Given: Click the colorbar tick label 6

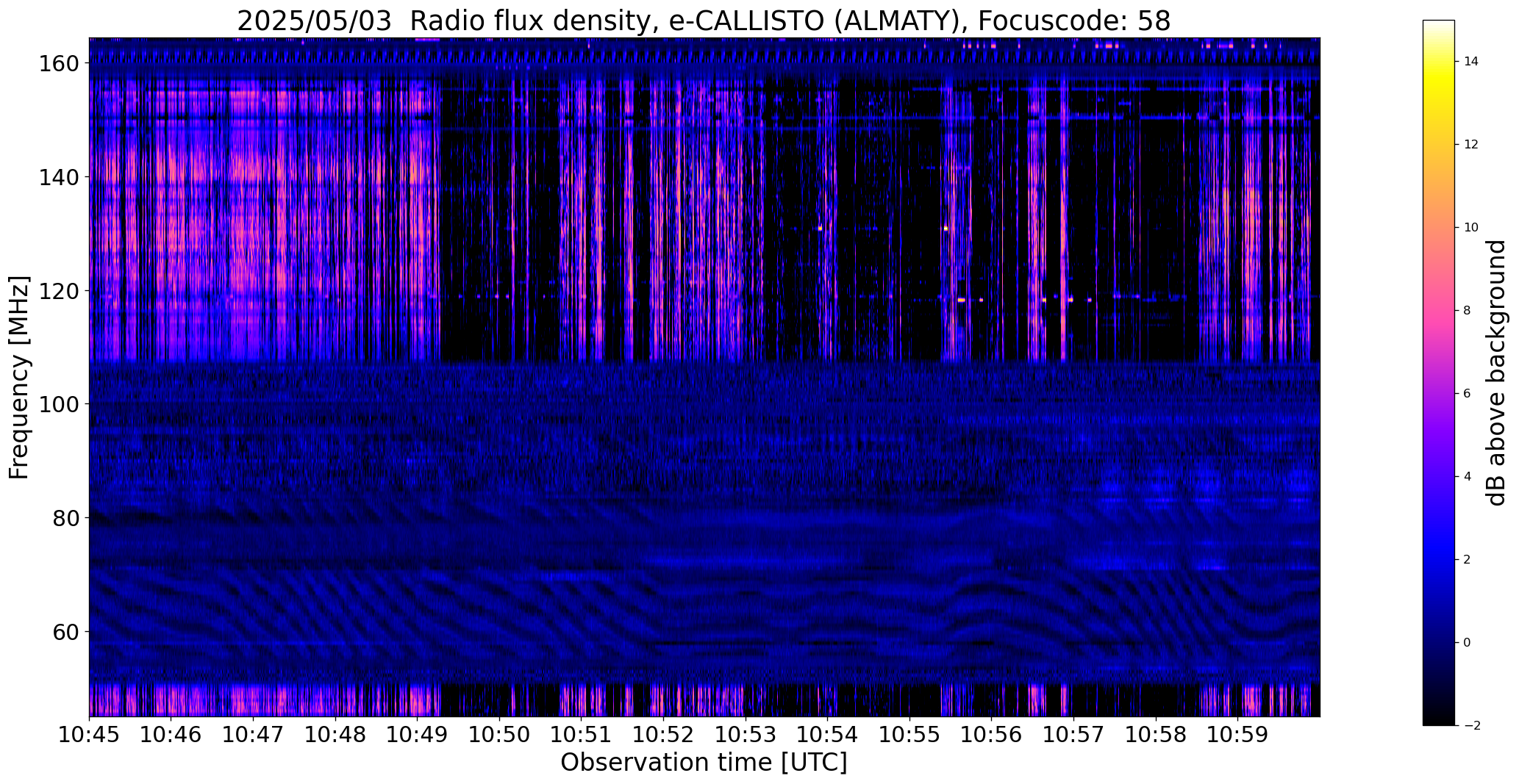Looking at the screenshot, I should [1468, 394].
